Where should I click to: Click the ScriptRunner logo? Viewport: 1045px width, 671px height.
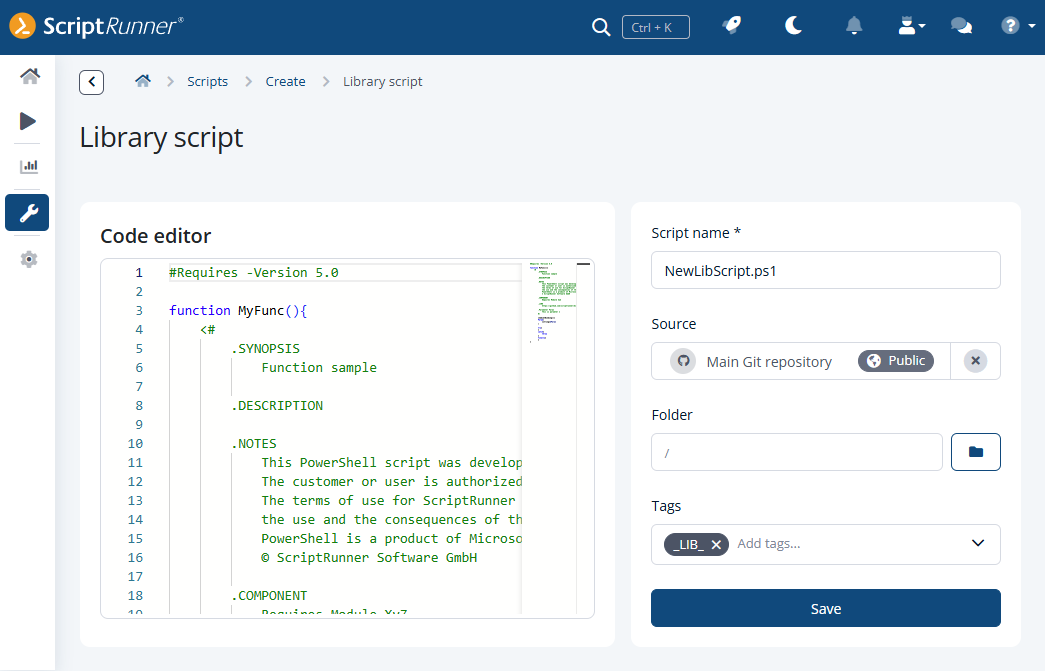click(97, 26)
